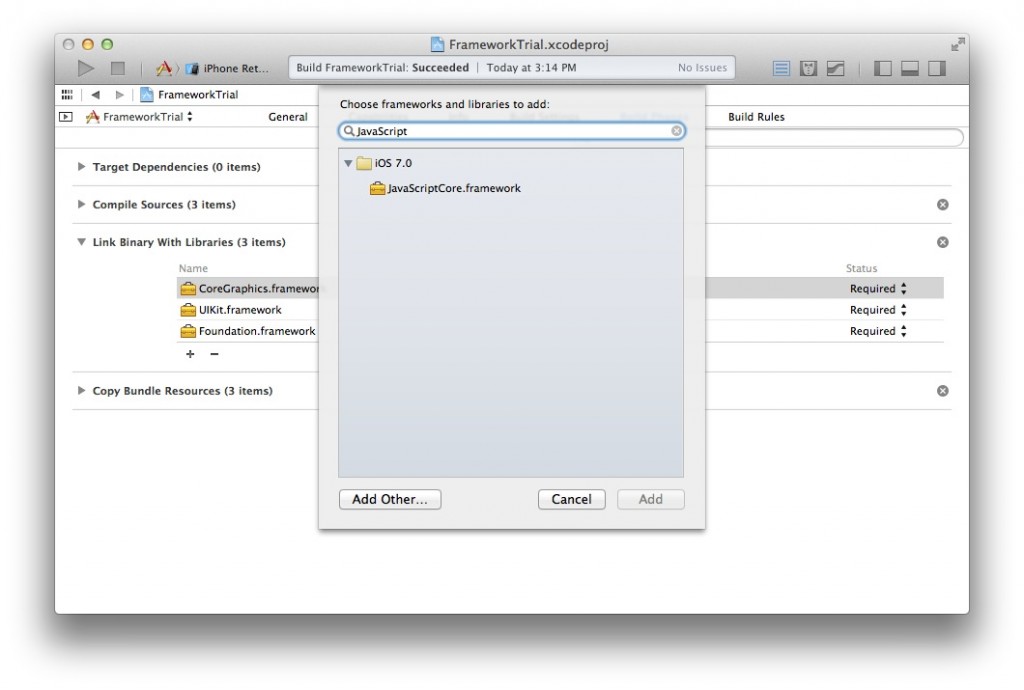Switch to the General tab
This screenshot has height=690, width=1024.
coord(288,116)
